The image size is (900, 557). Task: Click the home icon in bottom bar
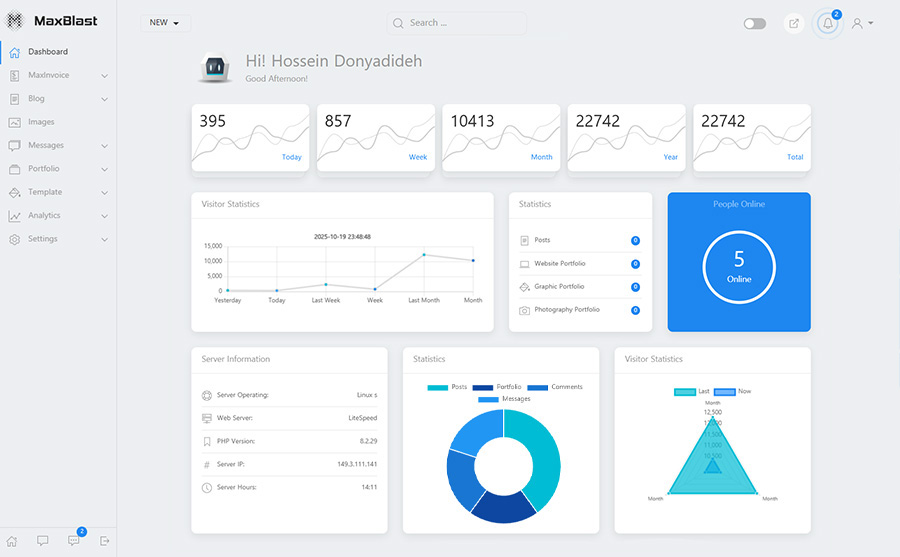(x=12, y=541)
